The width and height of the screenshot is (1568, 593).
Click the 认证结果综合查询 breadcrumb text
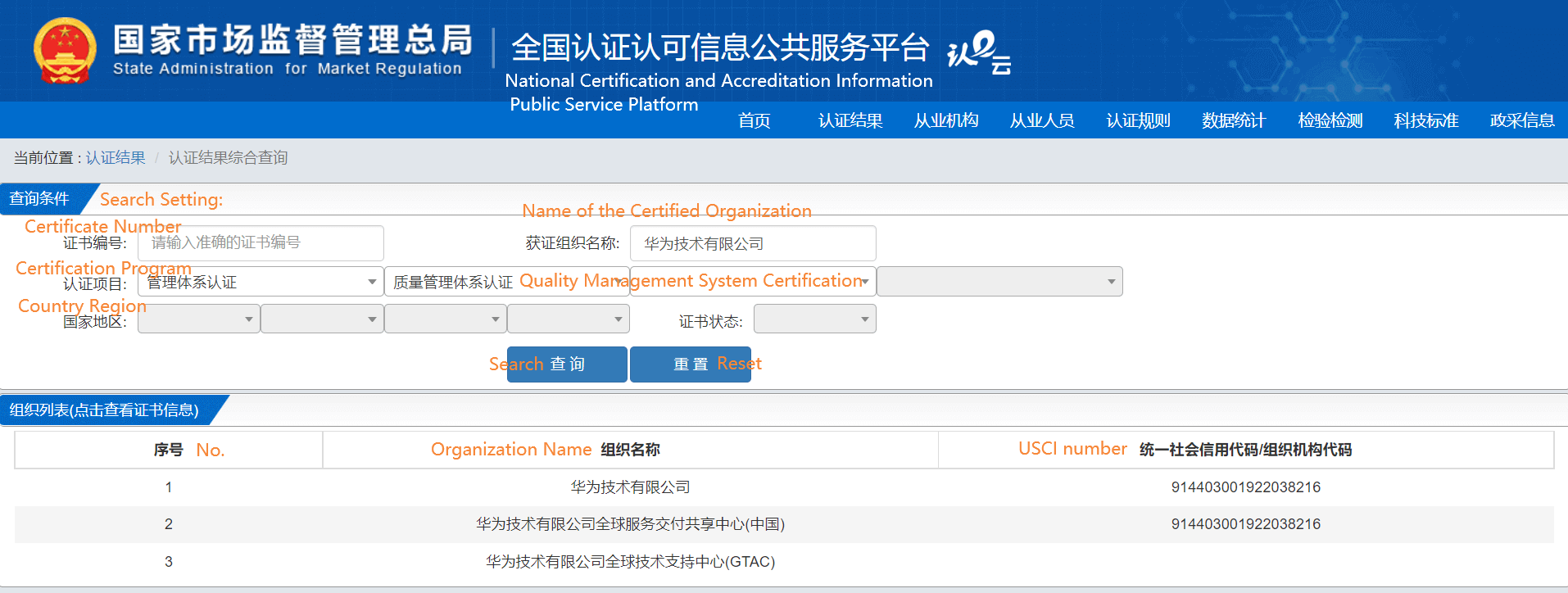tap(228, 157)
